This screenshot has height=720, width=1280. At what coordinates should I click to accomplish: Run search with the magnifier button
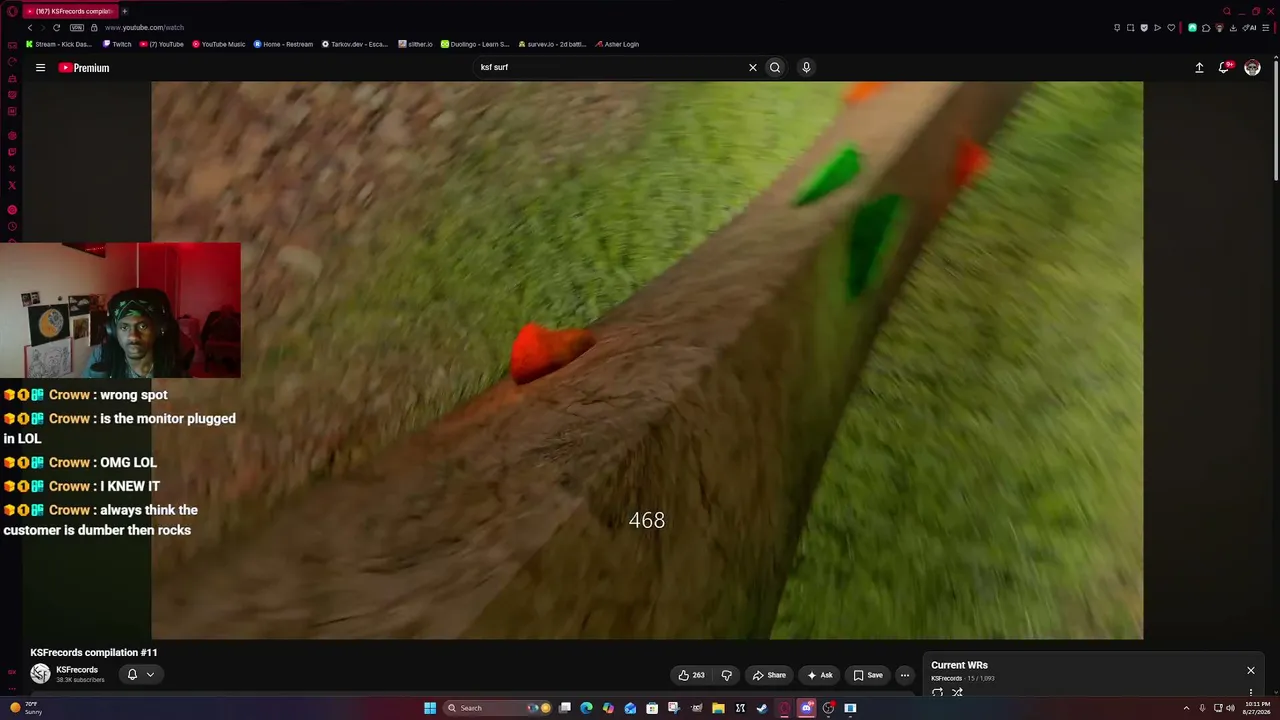[x=775, y=68]
